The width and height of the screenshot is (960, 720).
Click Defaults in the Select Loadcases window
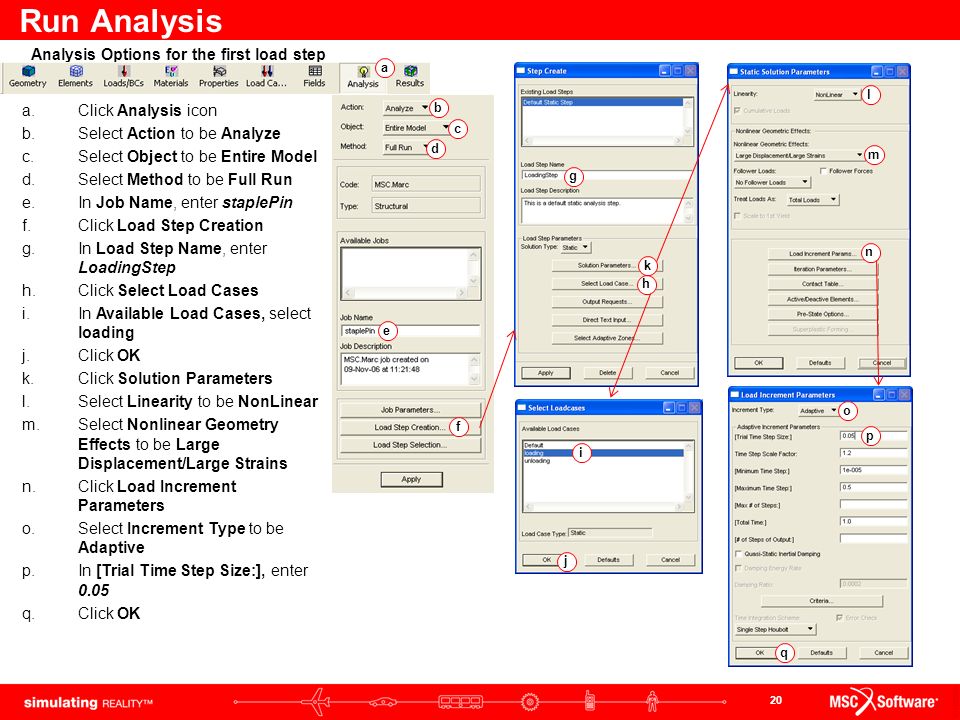pyautogui.click(x=608, y=560)
